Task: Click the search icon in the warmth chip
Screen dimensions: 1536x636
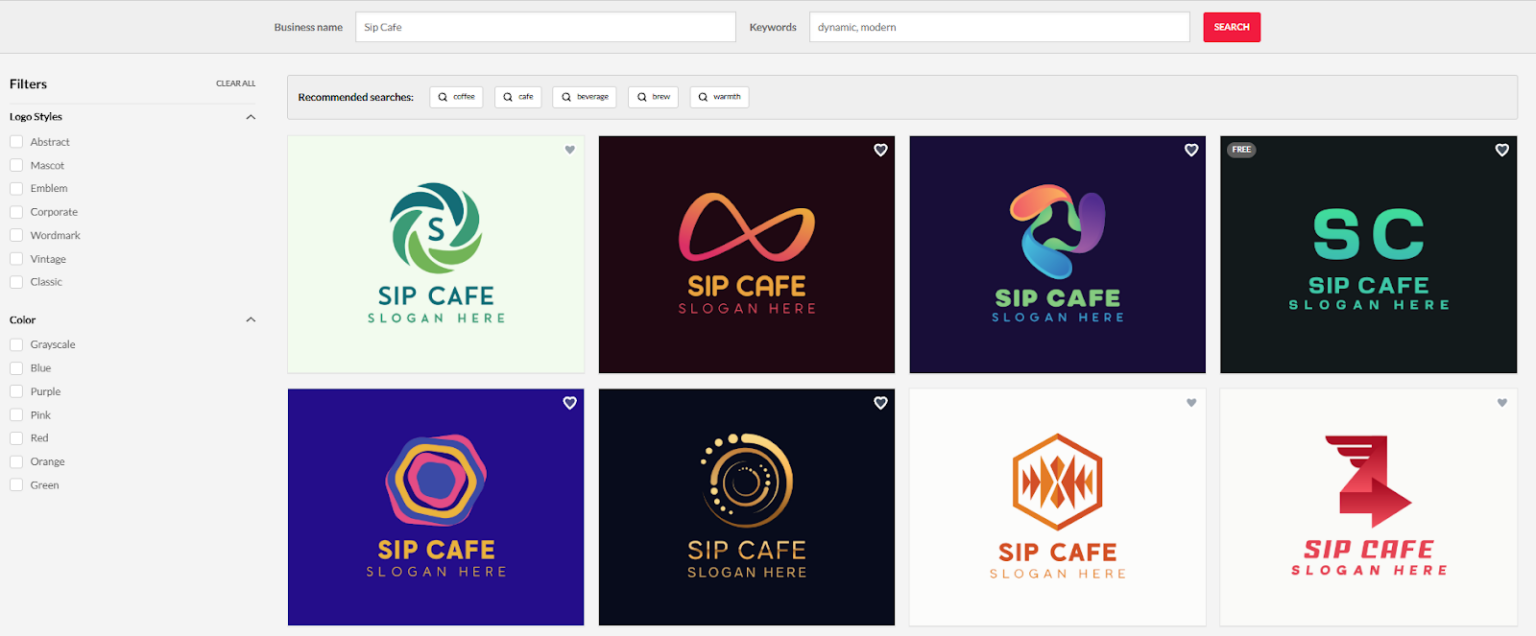Action: [705, 96]
